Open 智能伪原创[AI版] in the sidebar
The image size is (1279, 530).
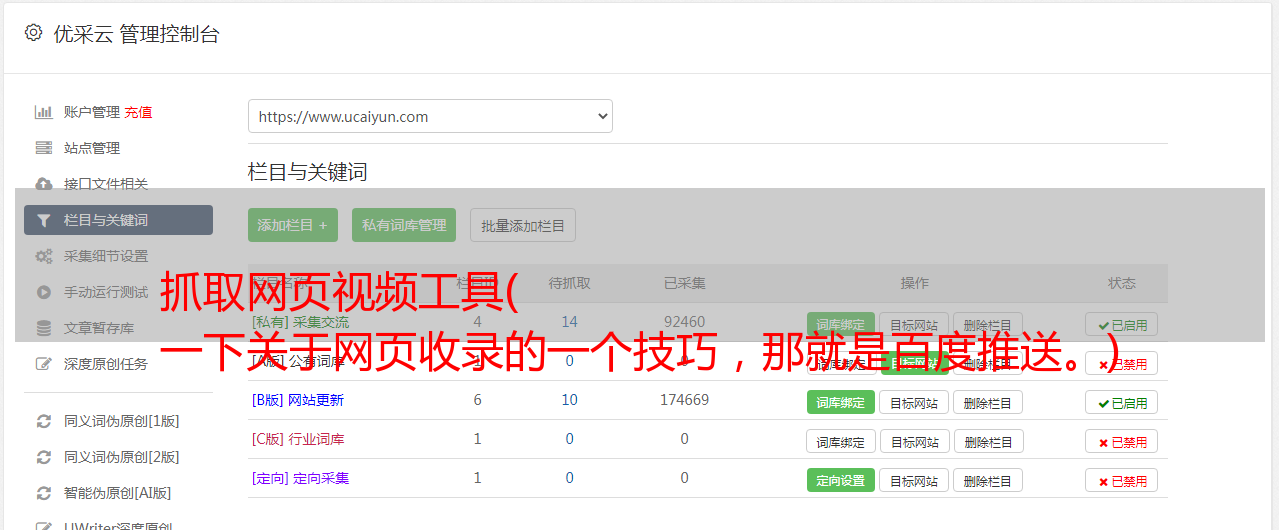tap(118, 493)
